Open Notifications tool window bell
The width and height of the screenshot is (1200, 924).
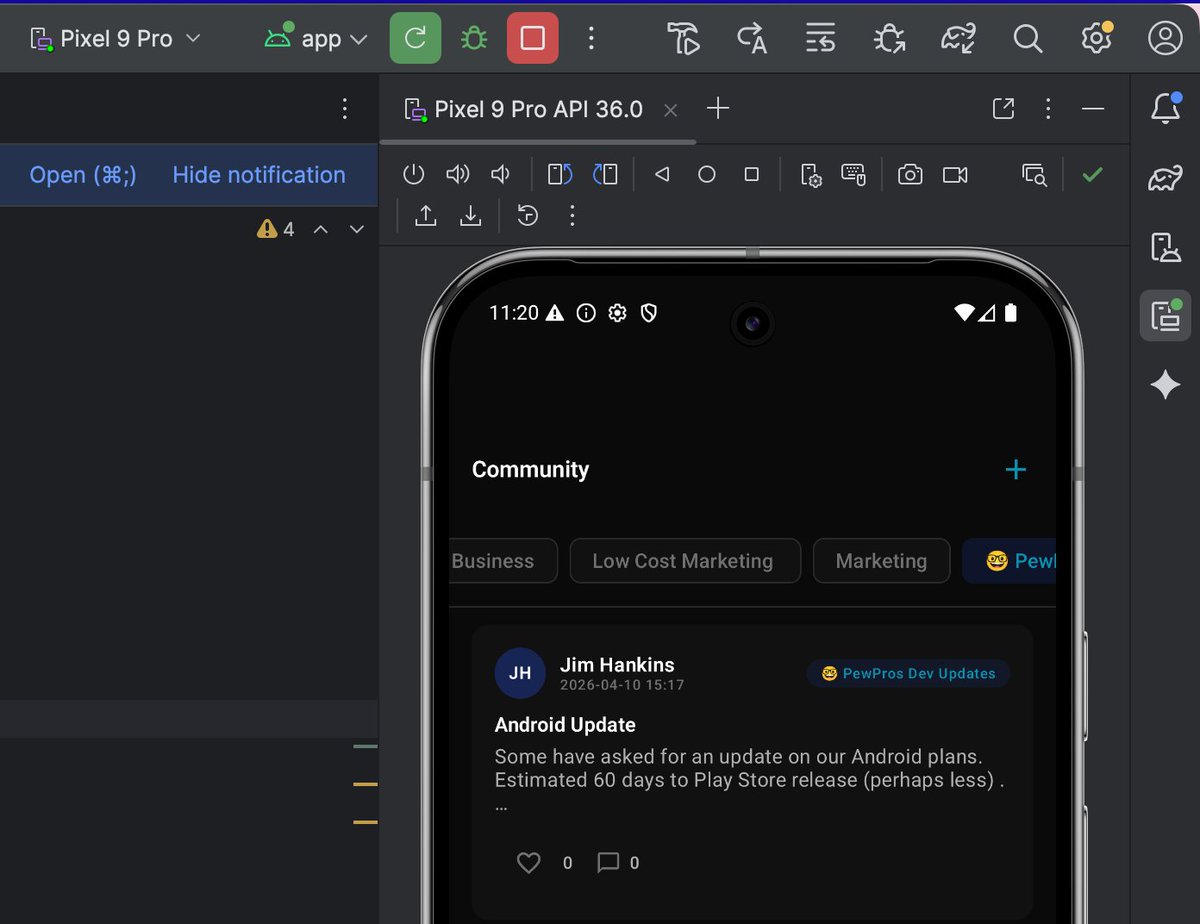point(1165,108)
